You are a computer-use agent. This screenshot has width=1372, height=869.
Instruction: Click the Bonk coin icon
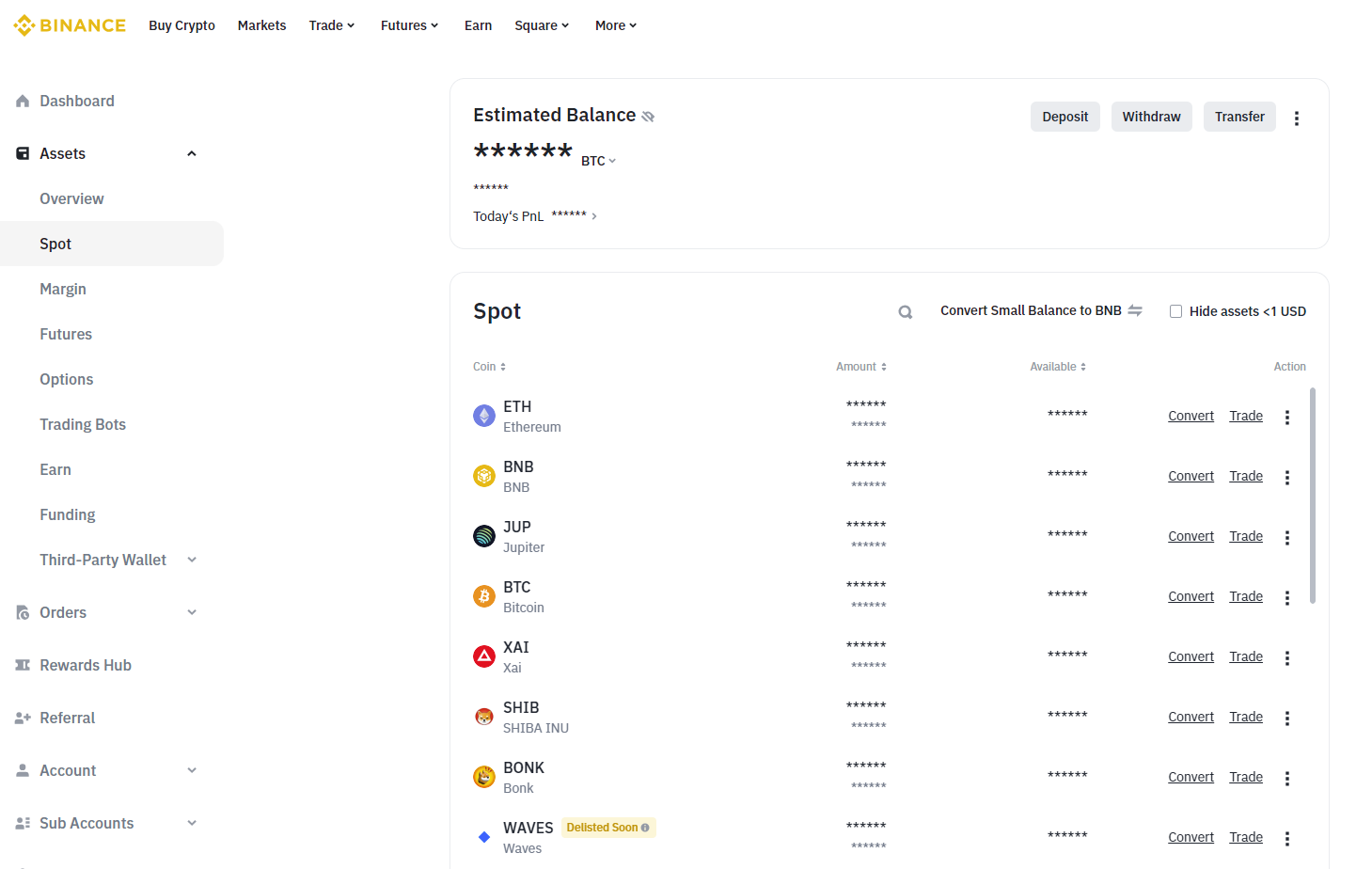click(x=484, y=777)
